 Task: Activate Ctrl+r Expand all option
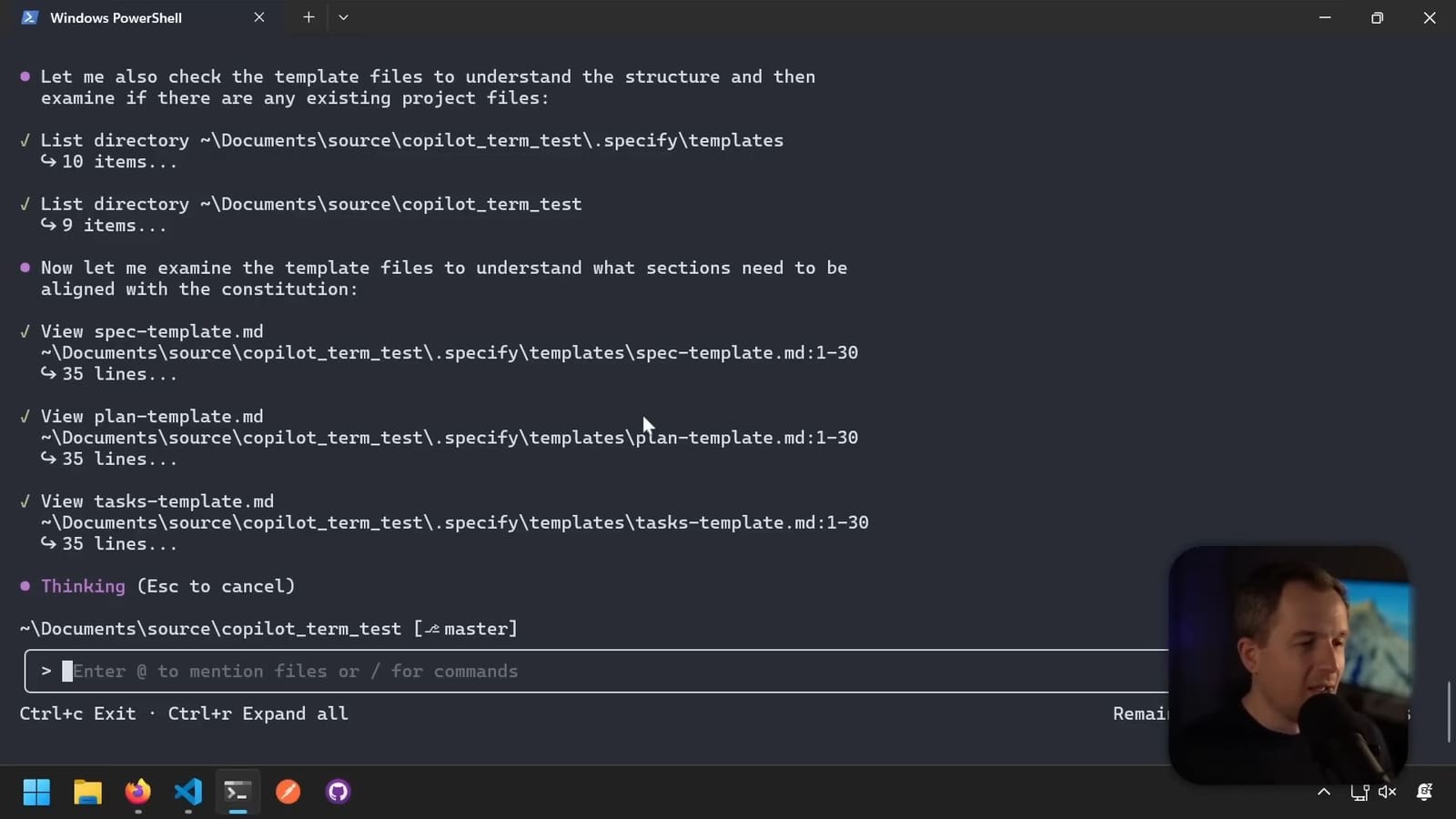(x=258, y=713)
